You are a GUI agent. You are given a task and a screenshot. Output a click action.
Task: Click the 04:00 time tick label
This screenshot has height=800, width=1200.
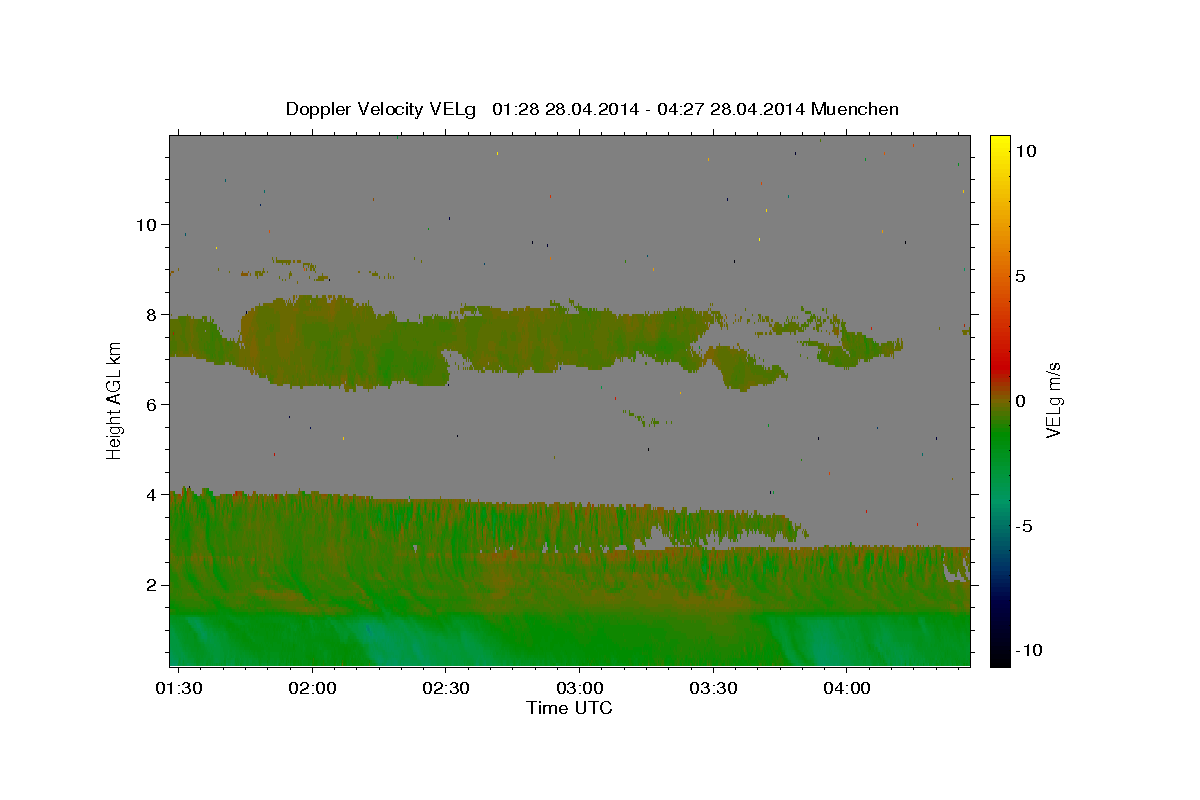click(x=847, y=689)
